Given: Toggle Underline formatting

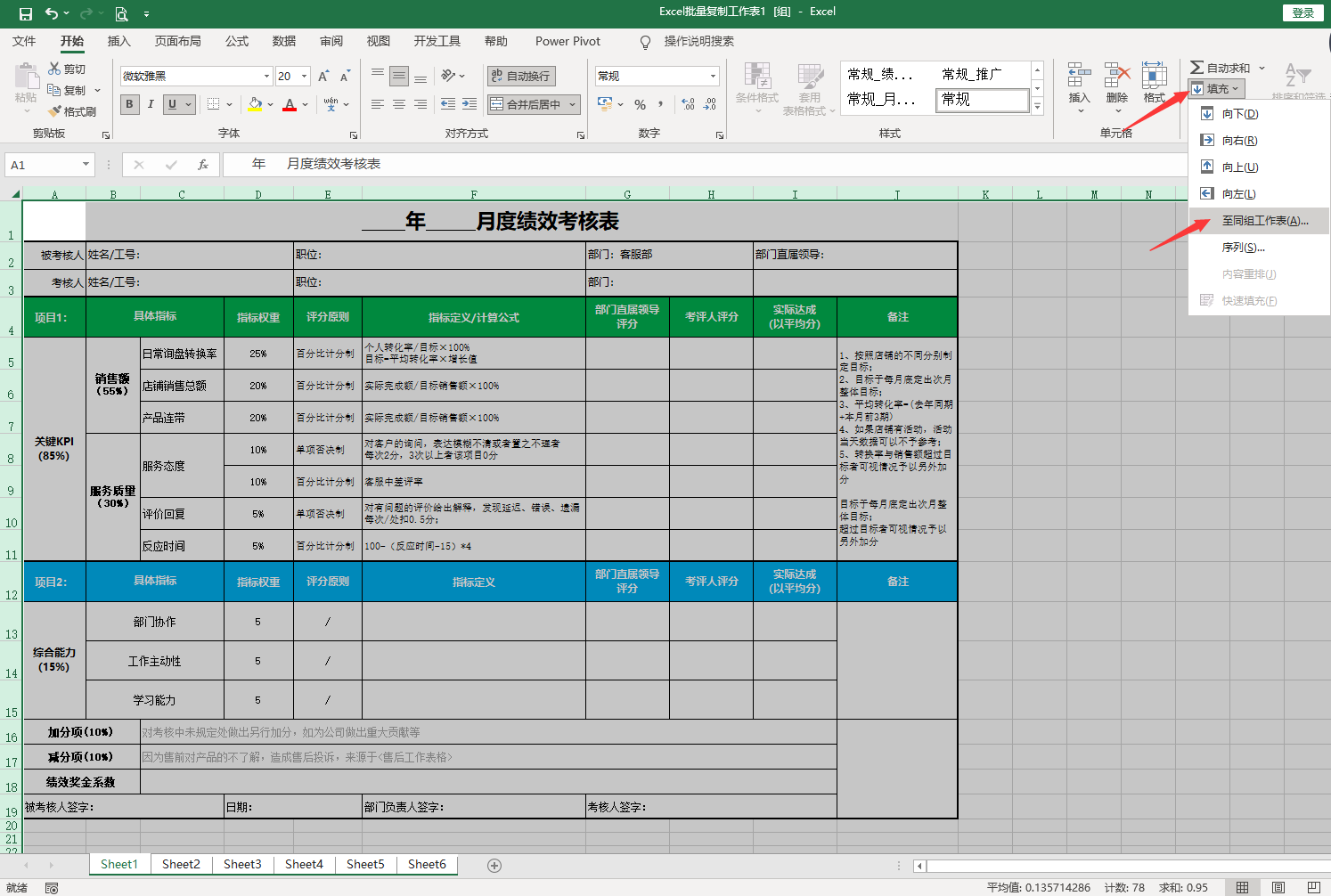Looking at the screenshot, I should point(172,104).
